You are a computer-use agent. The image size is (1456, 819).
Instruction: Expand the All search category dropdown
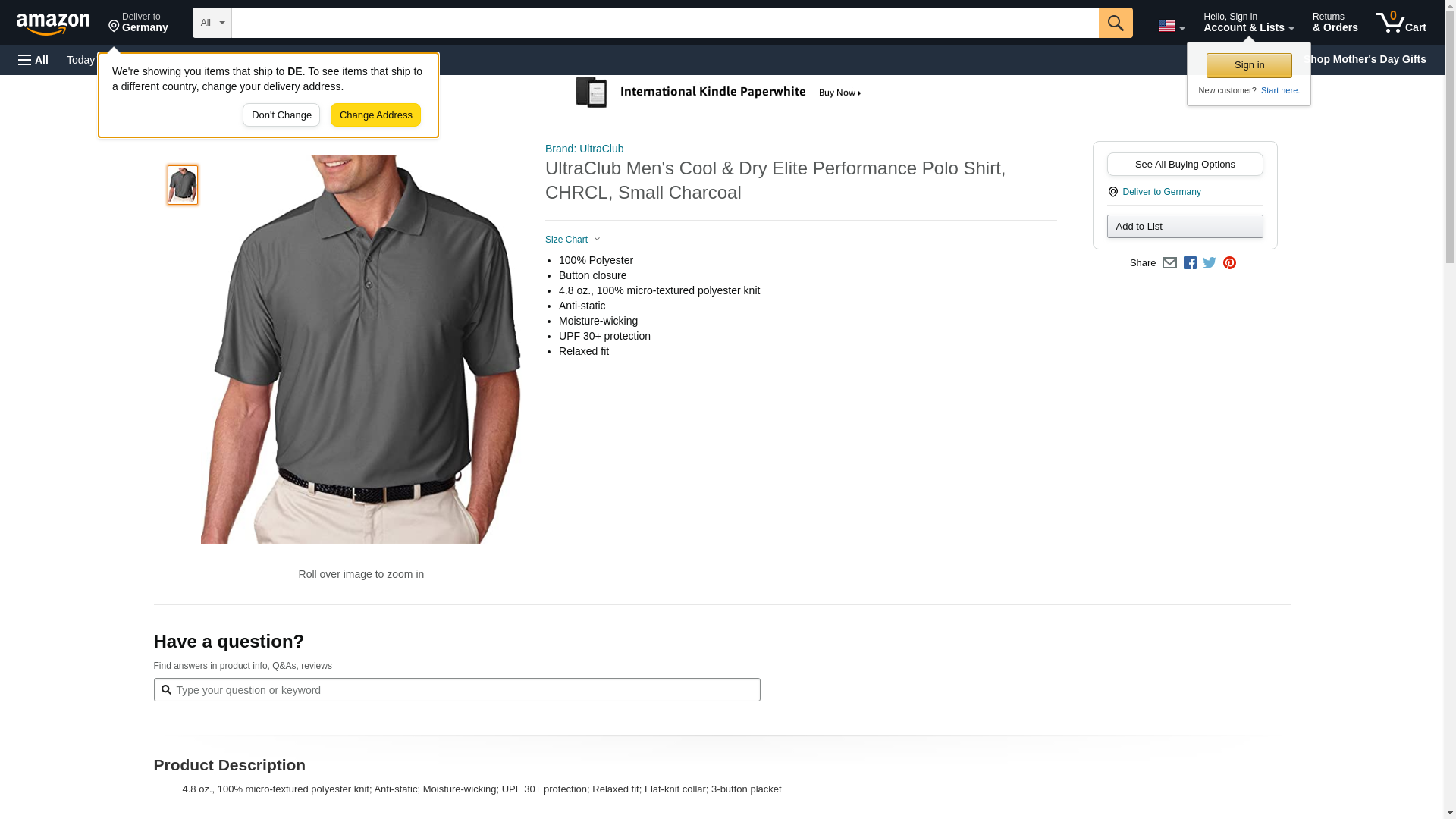coord(212,23)
